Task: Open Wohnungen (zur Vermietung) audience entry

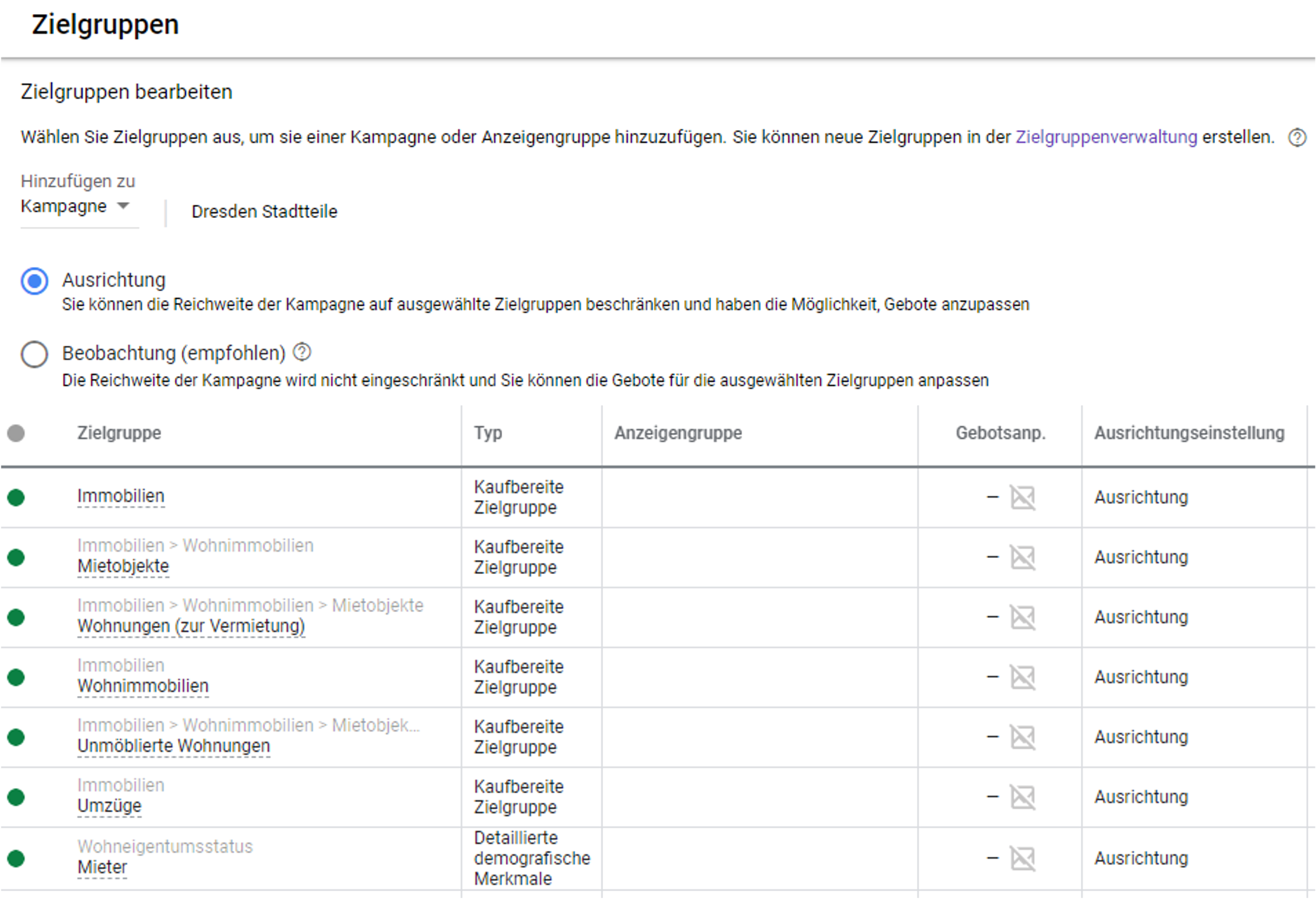Action: (191, 626)
